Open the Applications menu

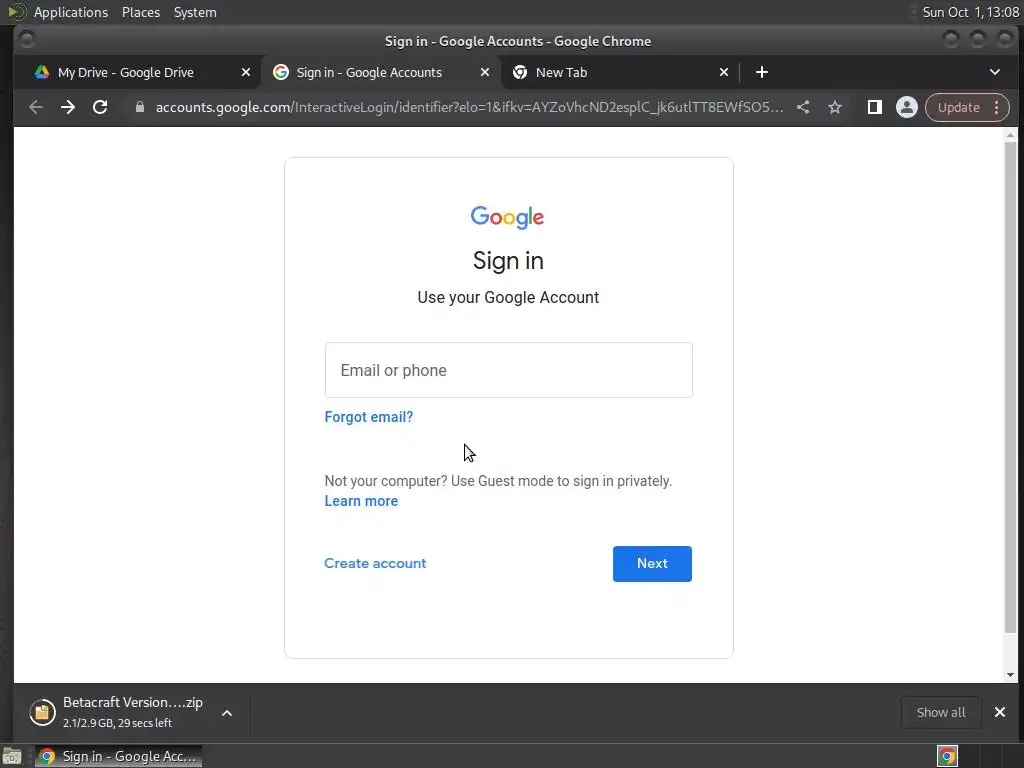pyautogui.click(x=71, y=12)
